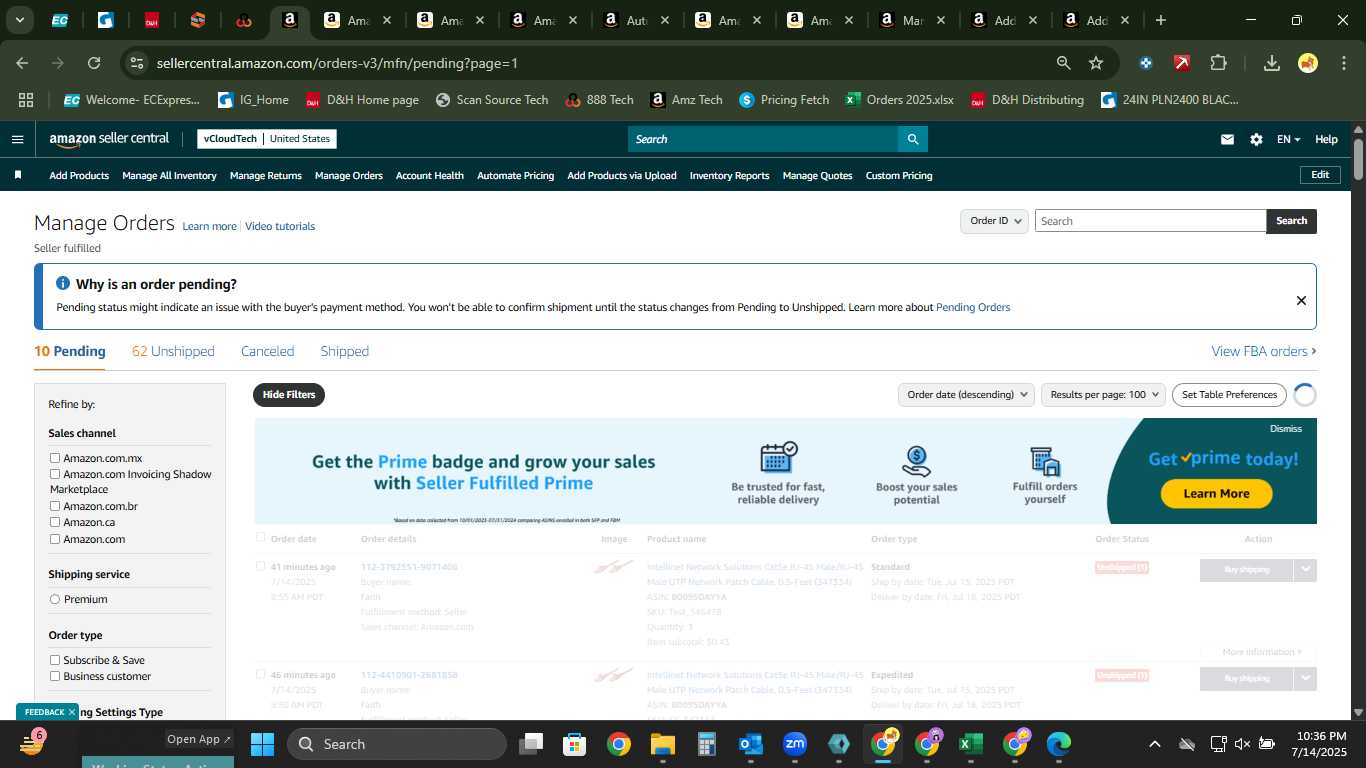Open a new browser tab

pos(1160,20)
